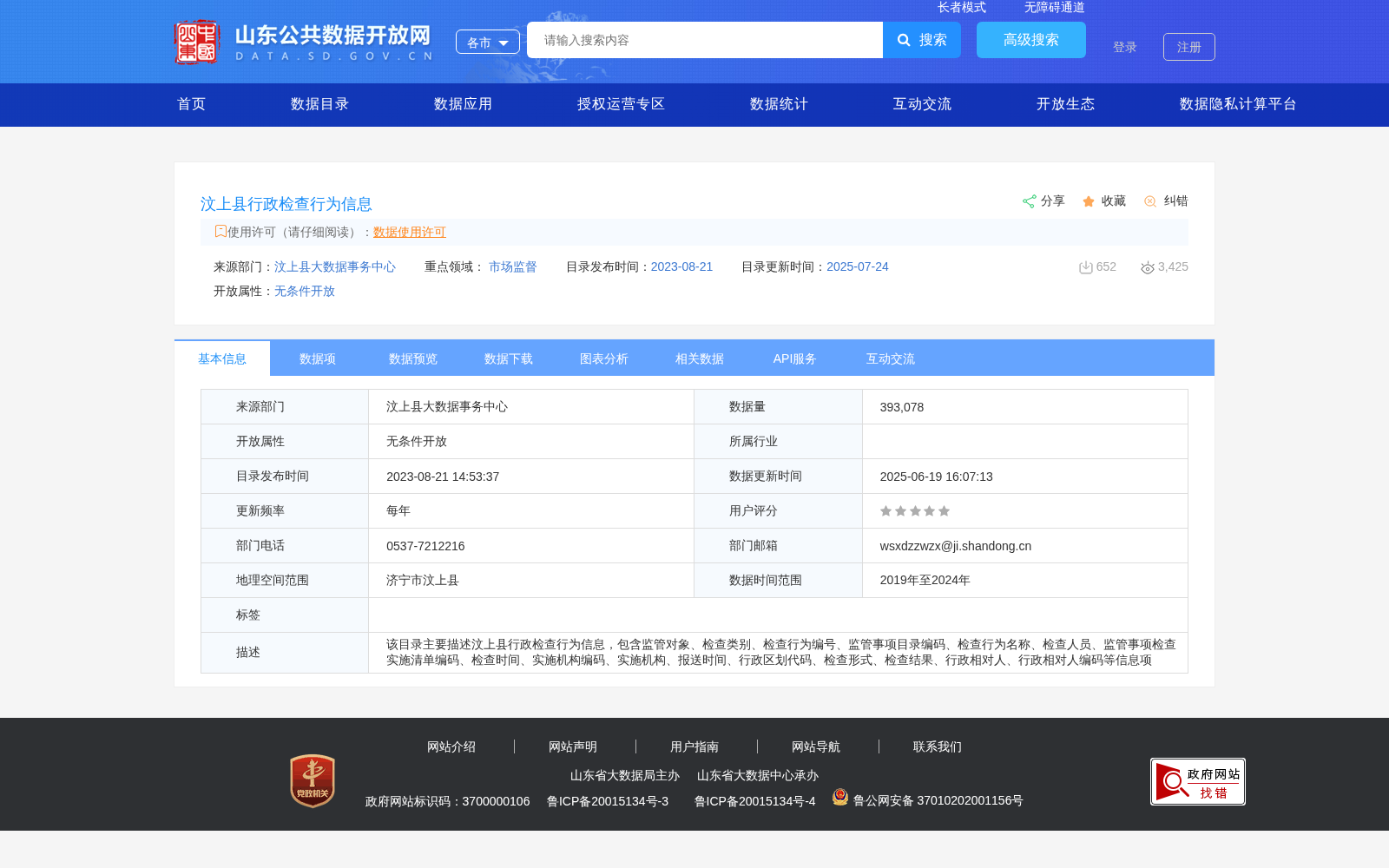Click the phone number 0537-7212216

[x=425, y=546]
